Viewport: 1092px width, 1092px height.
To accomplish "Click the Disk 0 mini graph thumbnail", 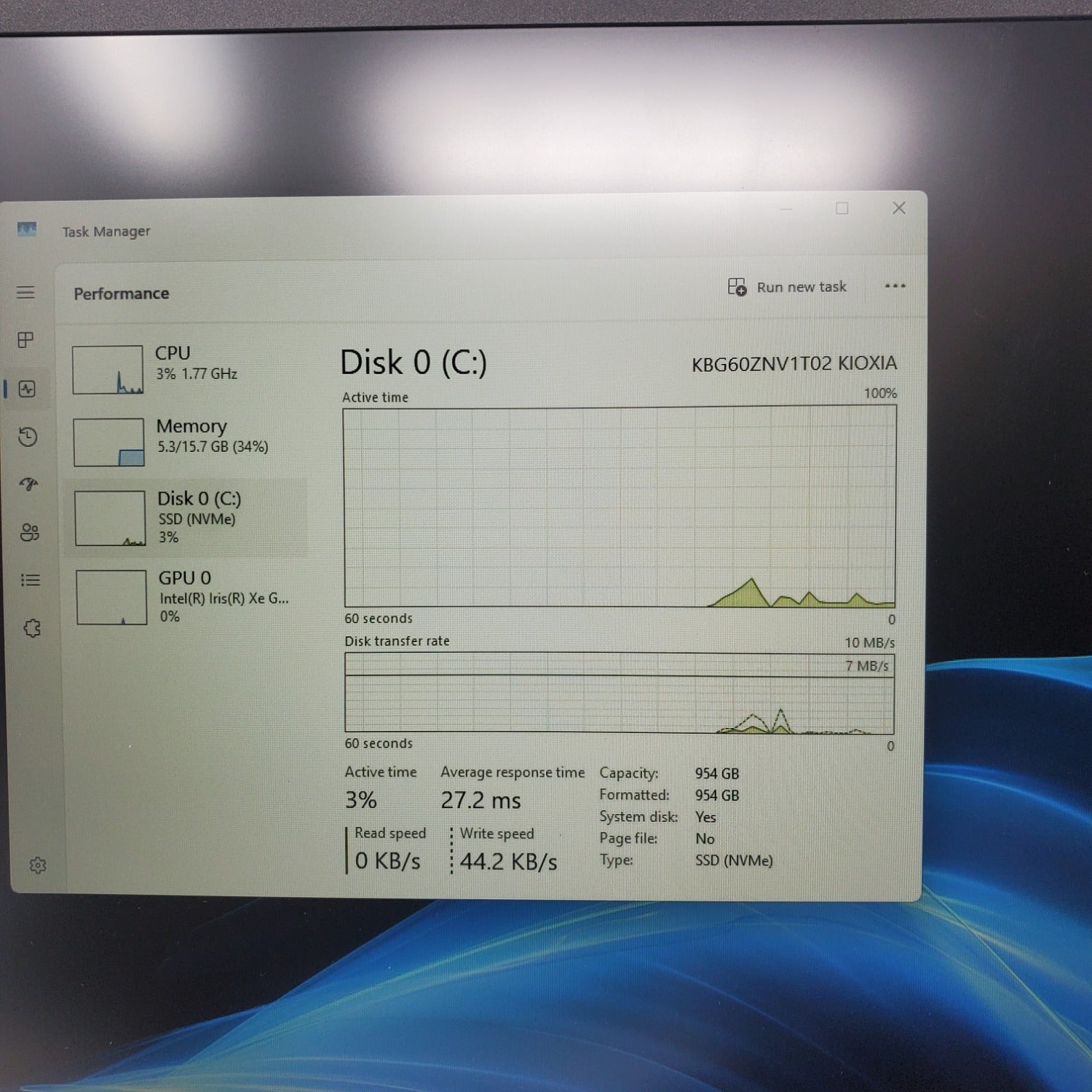I will coord(111,518).
